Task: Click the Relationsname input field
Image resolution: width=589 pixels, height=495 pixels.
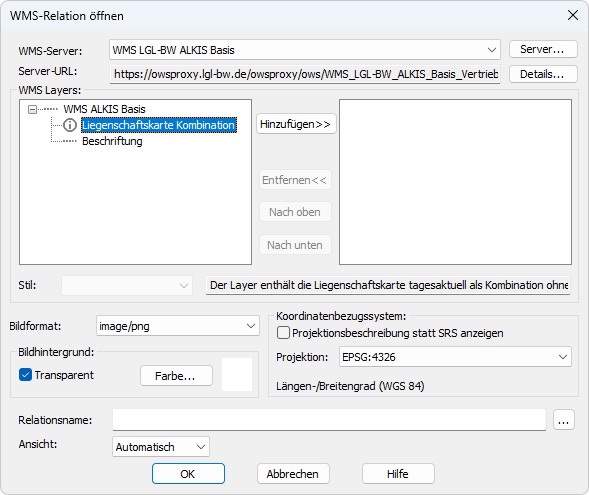Action: [x=329, y=420]
